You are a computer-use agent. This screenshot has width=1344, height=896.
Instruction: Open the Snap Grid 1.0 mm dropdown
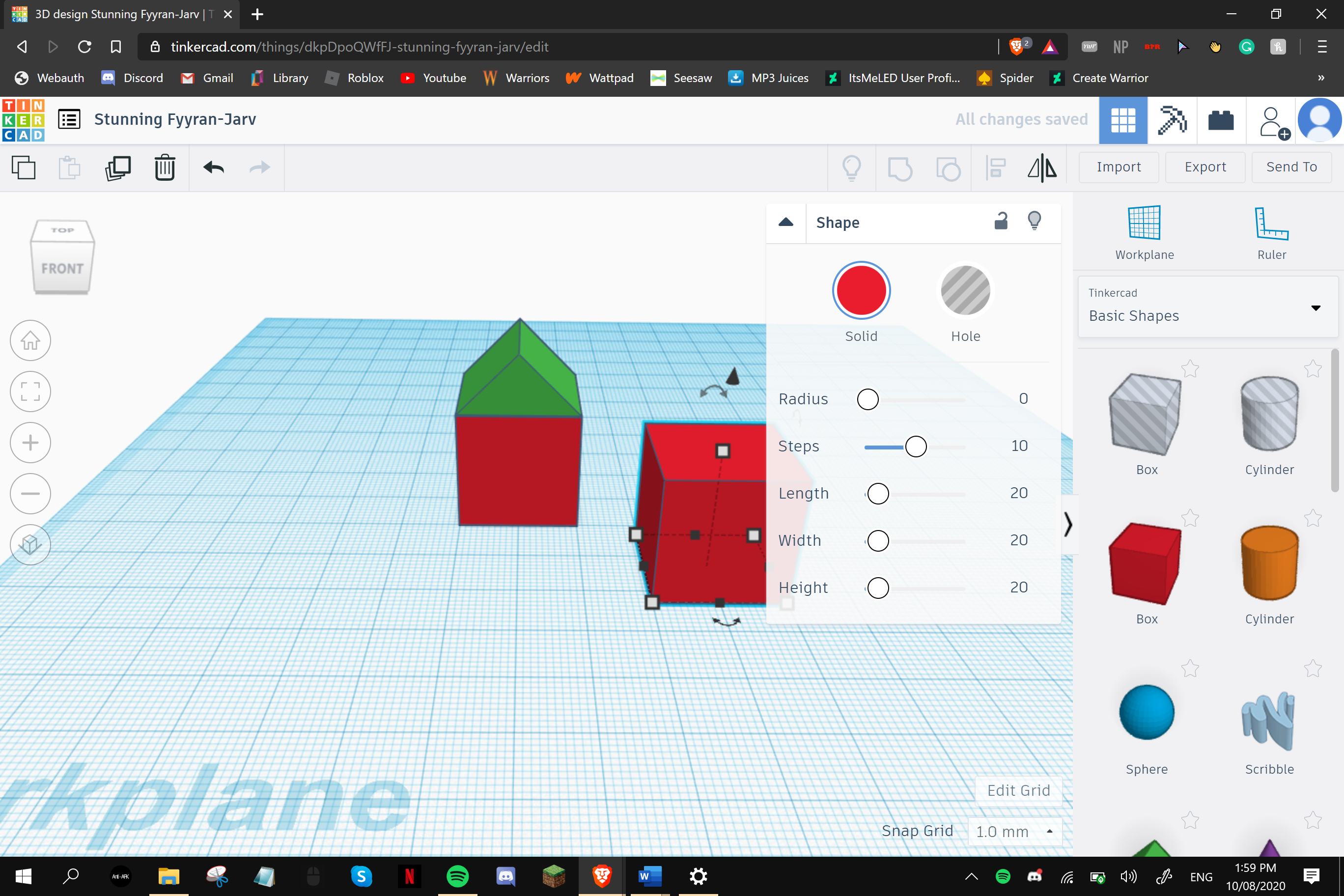pyautogui.click(x=1014, y=832)
